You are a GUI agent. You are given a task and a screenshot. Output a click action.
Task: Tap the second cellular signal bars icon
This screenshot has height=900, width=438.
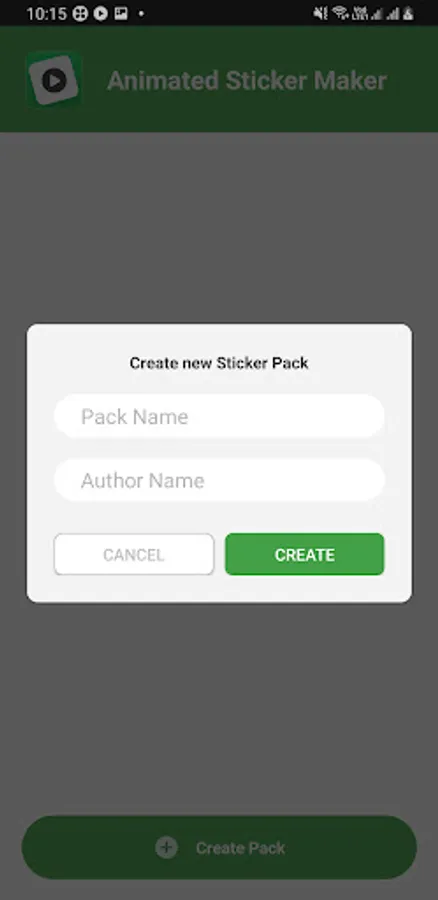coord(393,13)
